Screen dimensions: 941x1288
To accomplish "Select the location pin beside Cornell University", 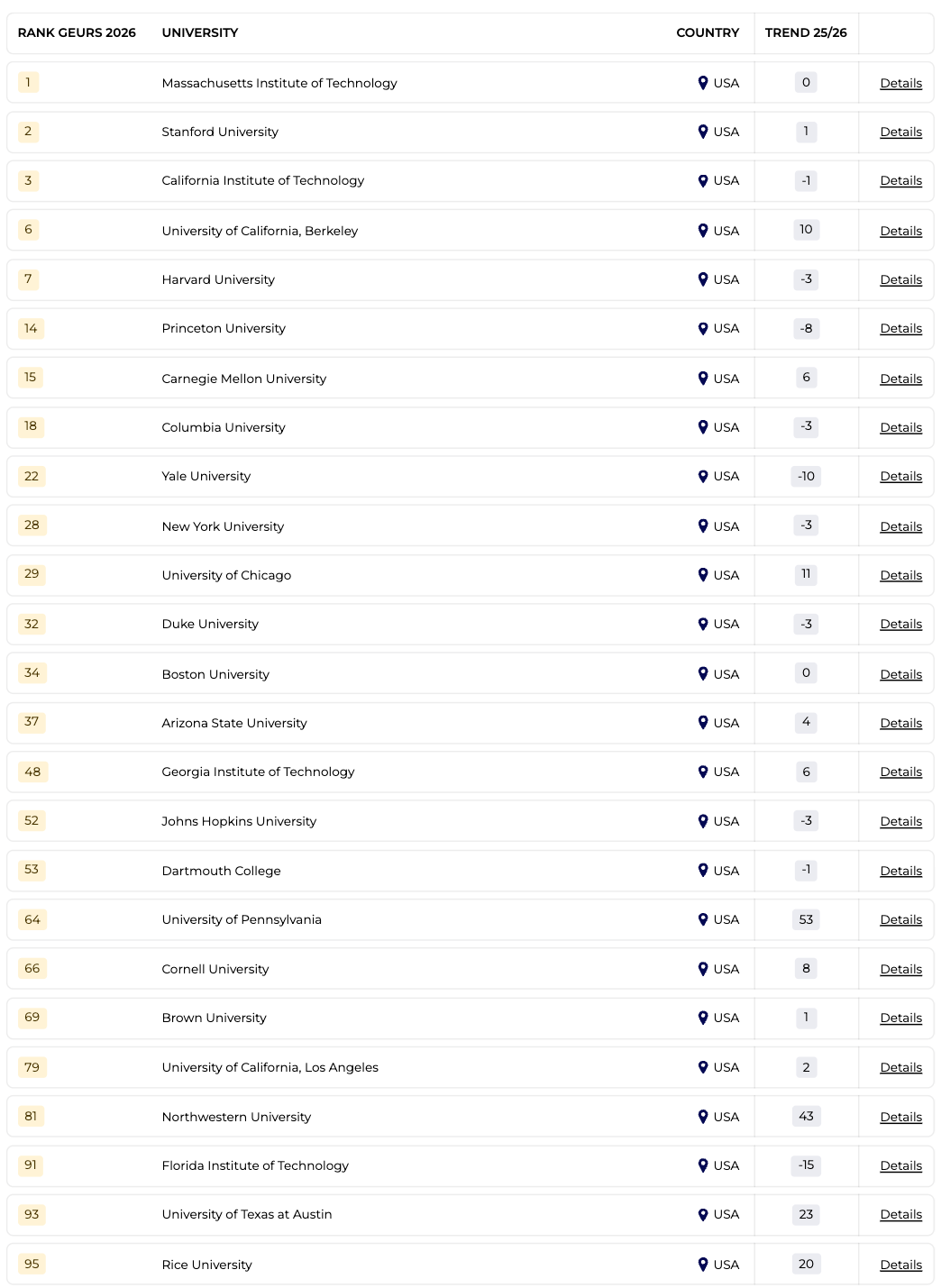I will pos(704,969).
